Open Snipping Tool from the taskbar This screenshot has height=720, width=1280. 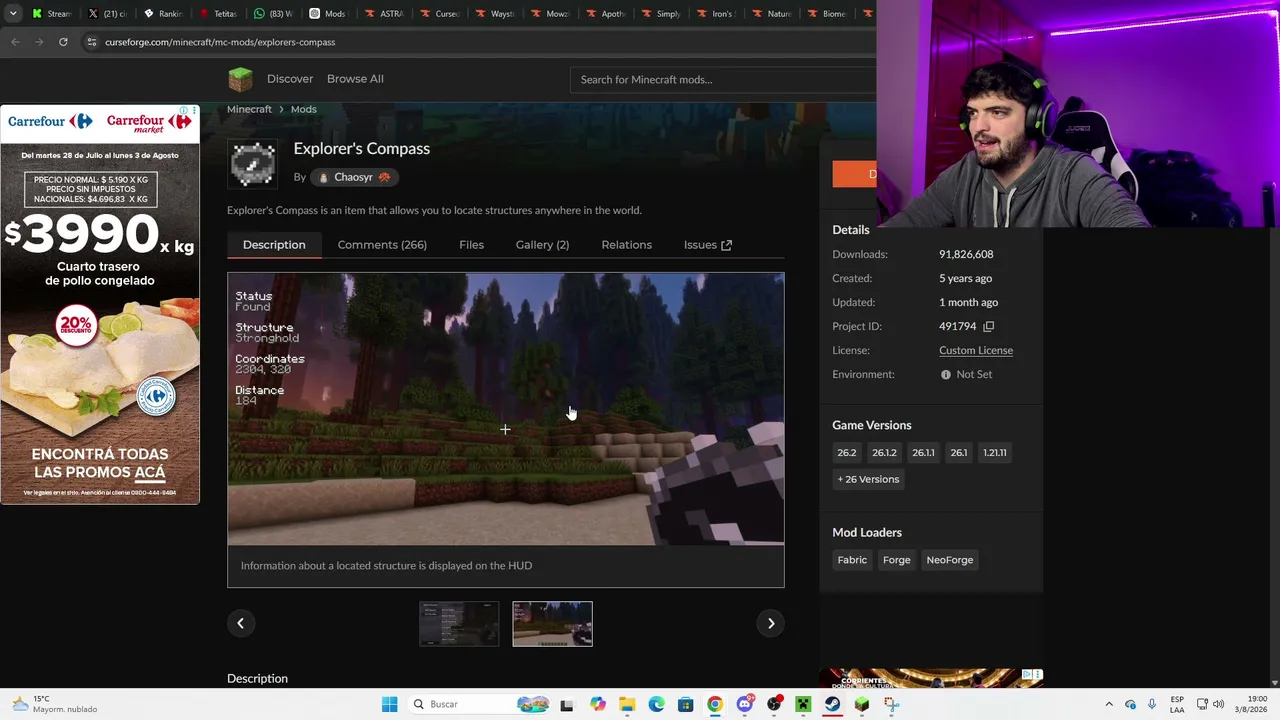pos(891,704)
